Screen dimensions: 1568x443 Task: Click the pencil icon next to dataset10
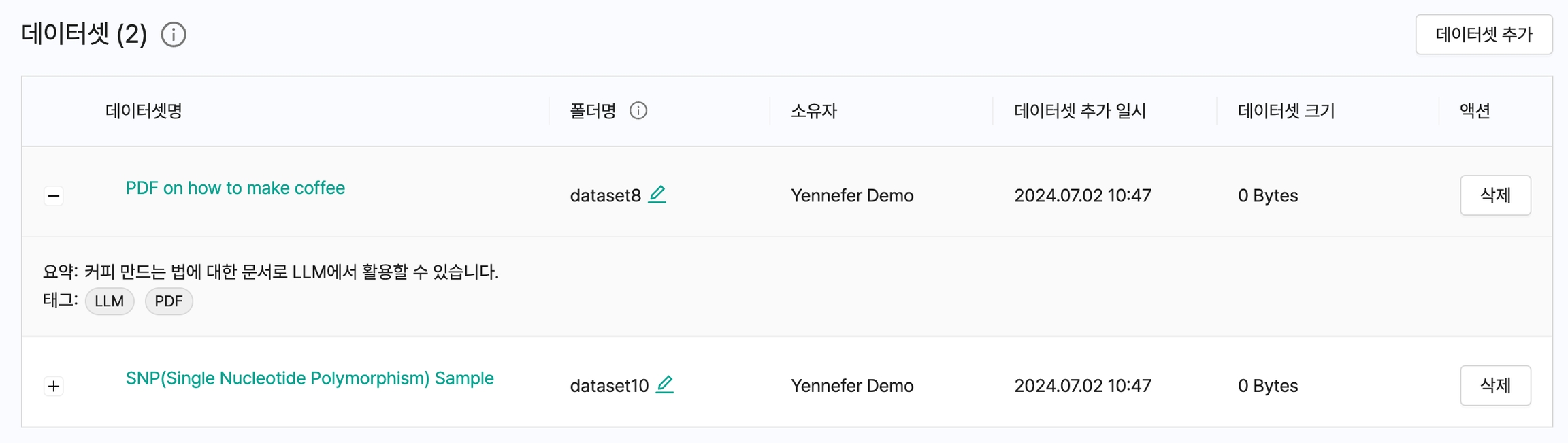pyautogui.click(x=664, y=384)
